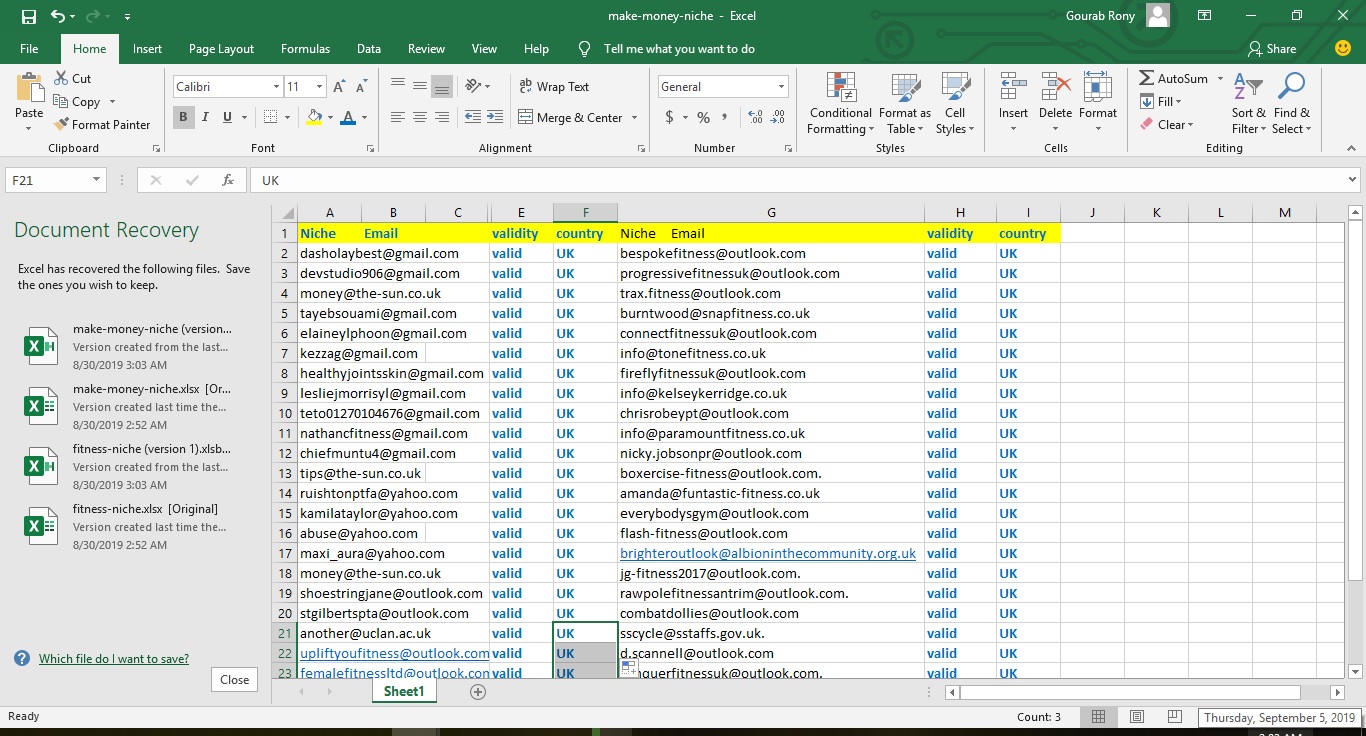
Task: Toggle Wrap Text on selected cells
Action: tap(554, 87)
